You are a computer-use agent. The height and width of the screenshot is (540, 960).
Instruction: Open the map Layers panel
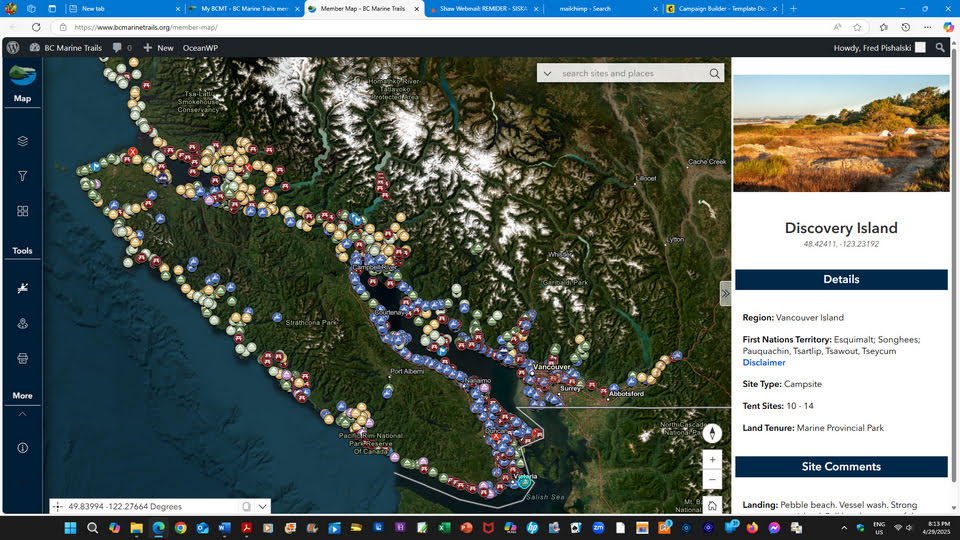(23, 141)
